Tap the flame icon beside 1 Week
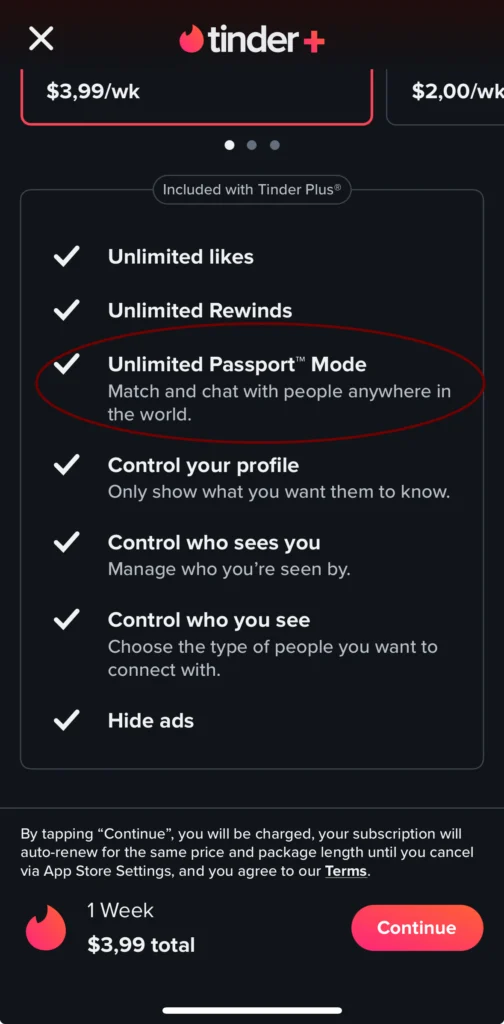The image size is (504, 1024). tap(46, 927)
